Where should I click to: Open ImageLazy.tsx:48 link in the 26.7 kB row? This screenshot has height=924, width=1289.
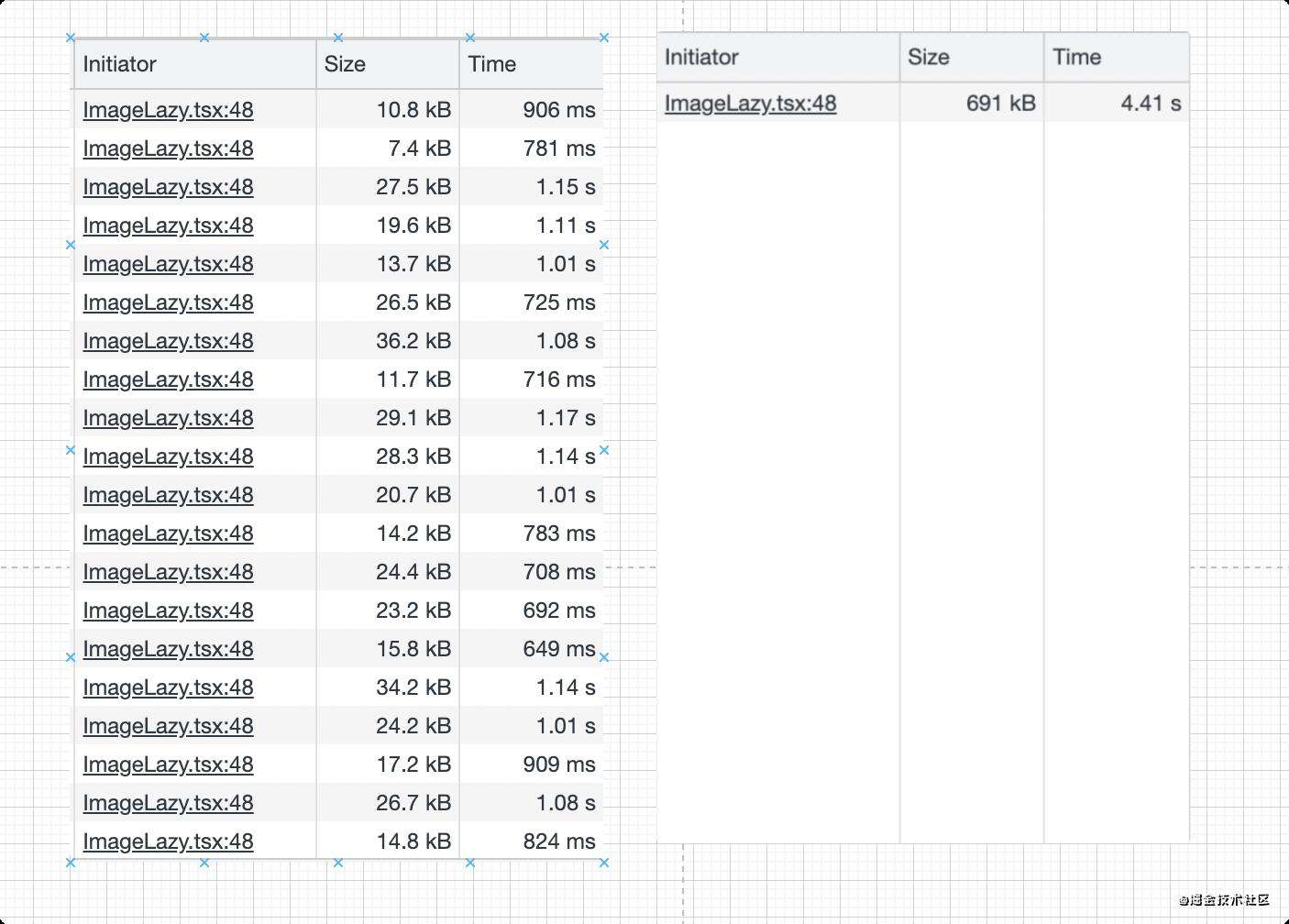pos(168,803)
